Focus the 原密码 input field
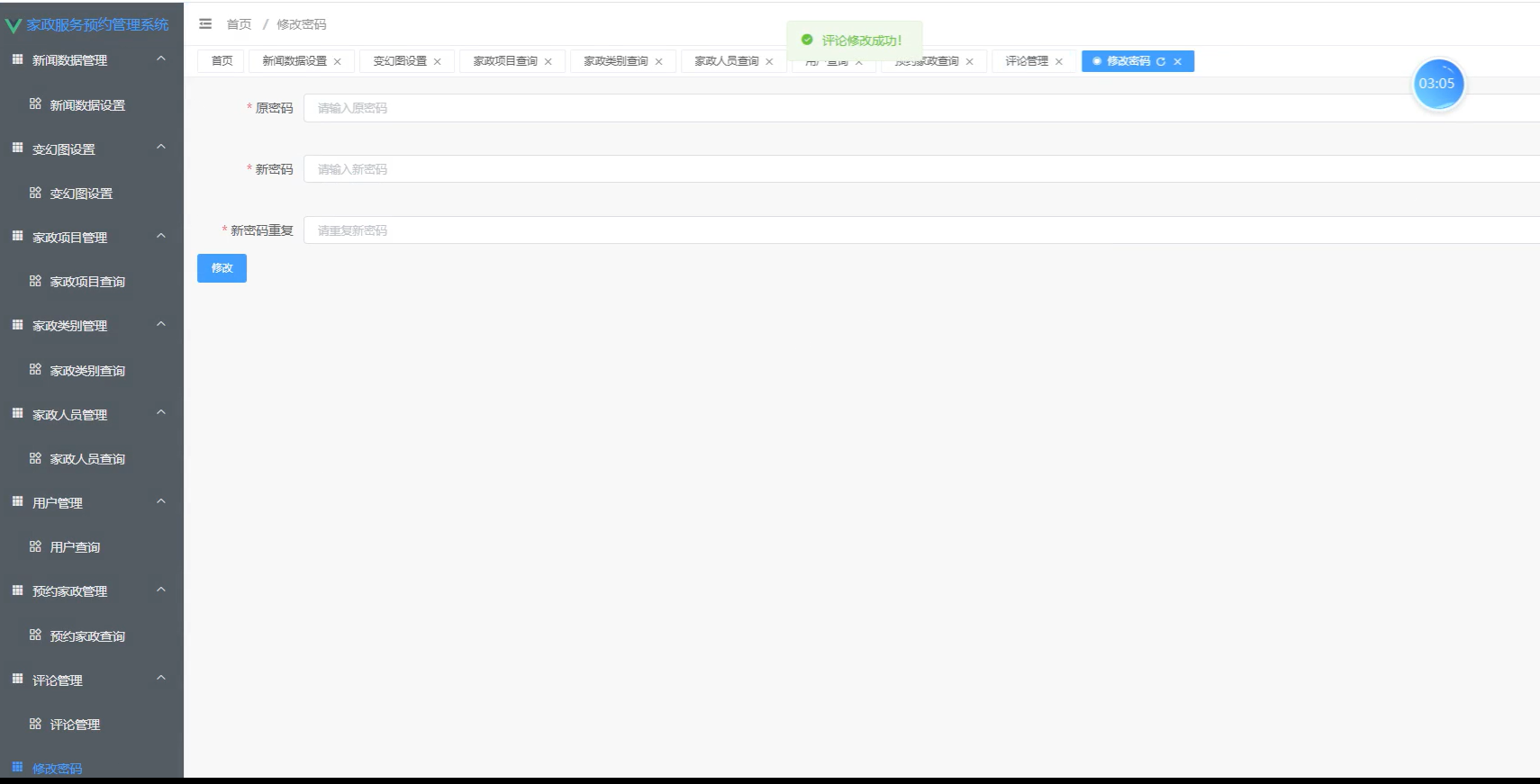The width and height of the screenshot is (1540, 784). tap(921, 108)
